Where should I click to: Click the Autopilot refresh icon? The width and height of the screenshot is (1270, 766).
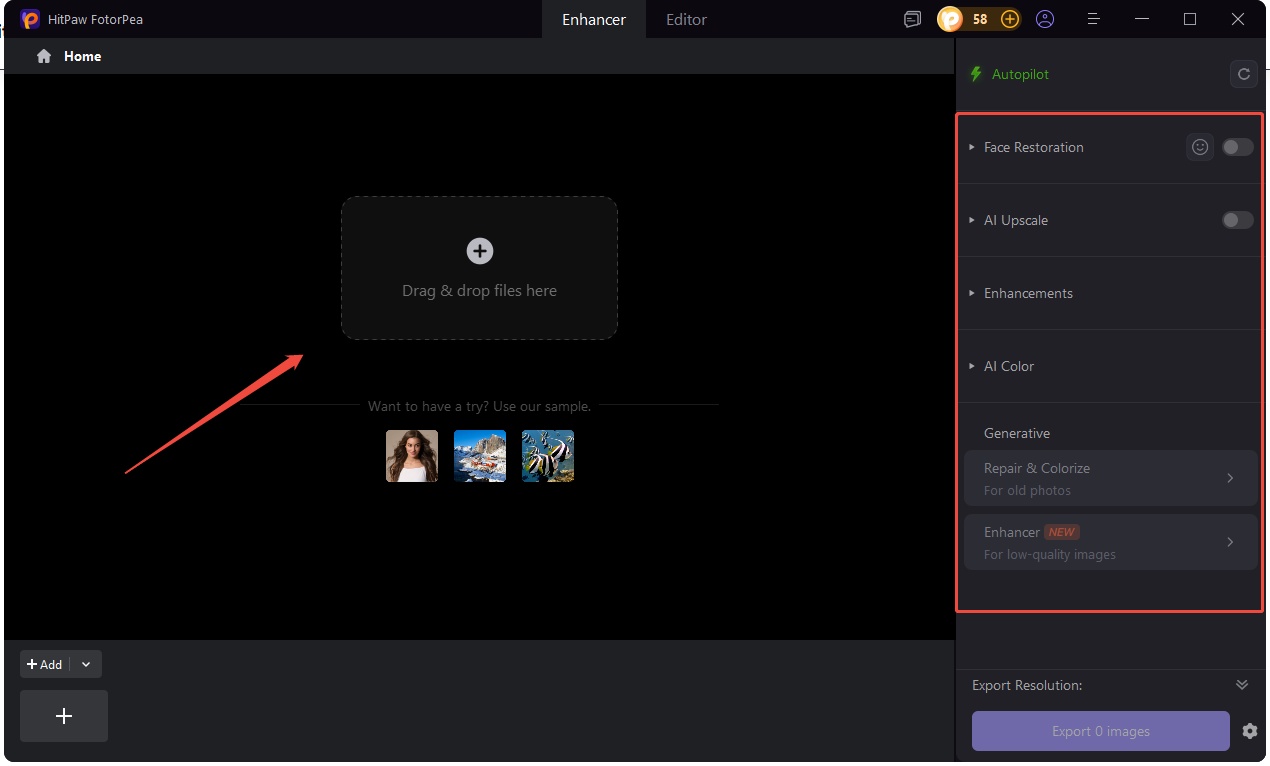[x=1243, y=73]
